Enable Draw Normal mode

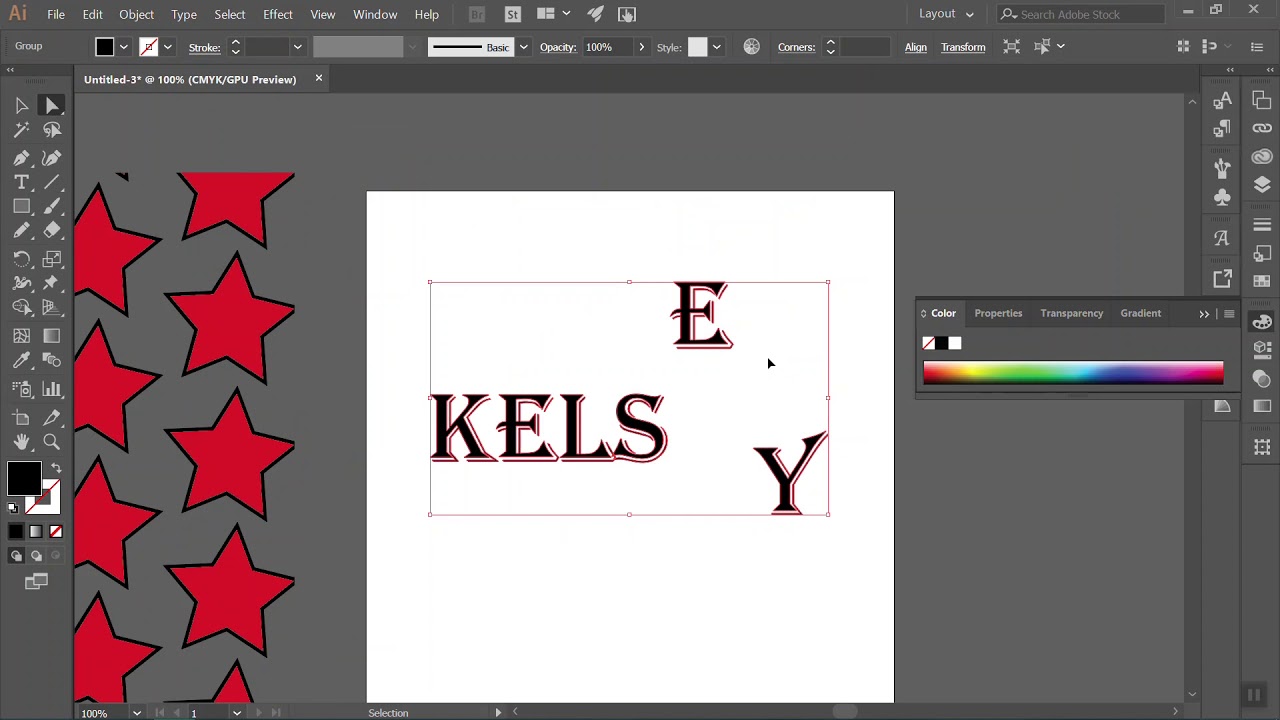coord(16,556)
